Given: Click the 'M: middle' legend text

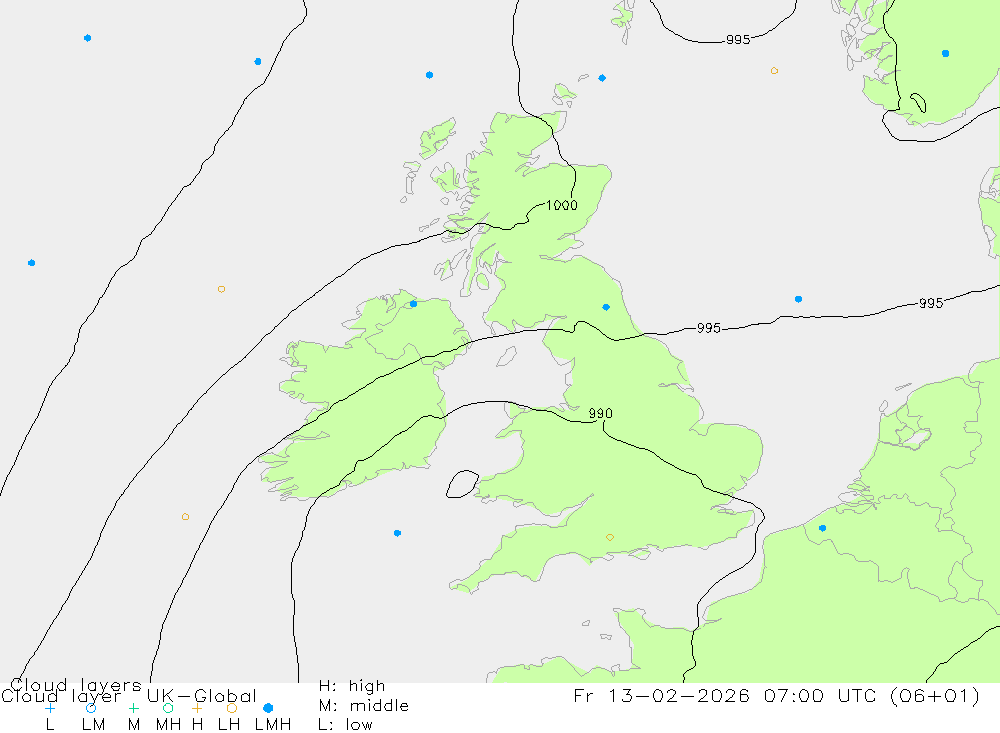Looking at the screenshot, I should pos(364,706).
